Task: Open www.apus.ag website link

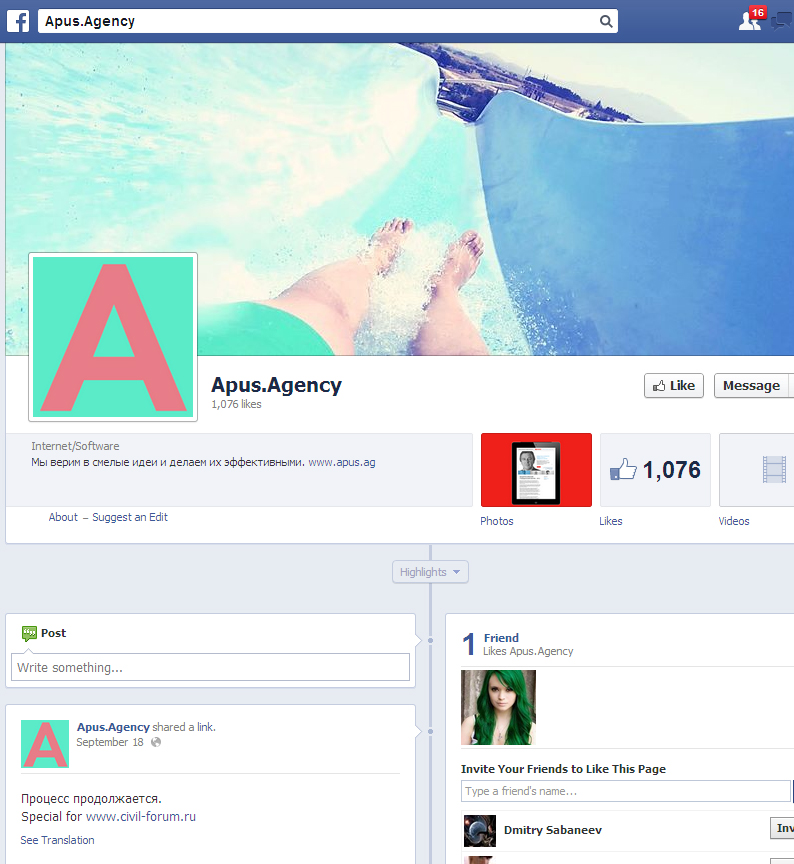Action: click(x=342, y=462)
